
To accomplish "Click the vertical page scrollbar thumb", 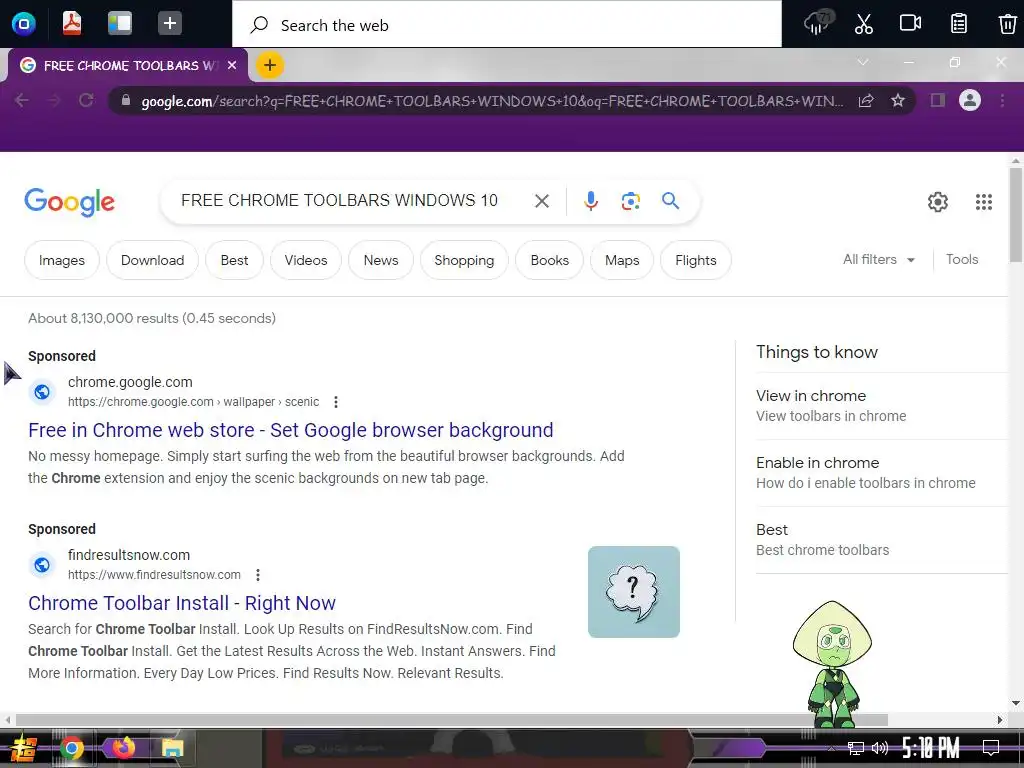I will point(1016,215).
